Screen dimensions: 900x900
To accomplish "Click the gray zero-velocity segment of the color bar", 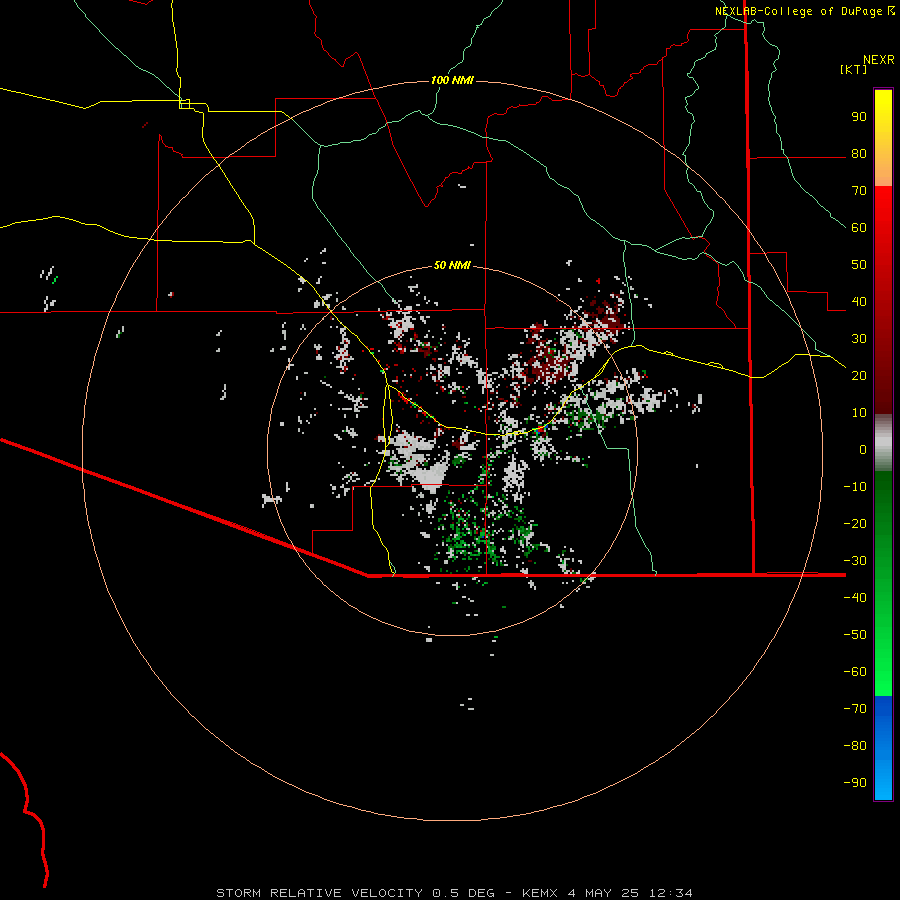I will [883, 443].
